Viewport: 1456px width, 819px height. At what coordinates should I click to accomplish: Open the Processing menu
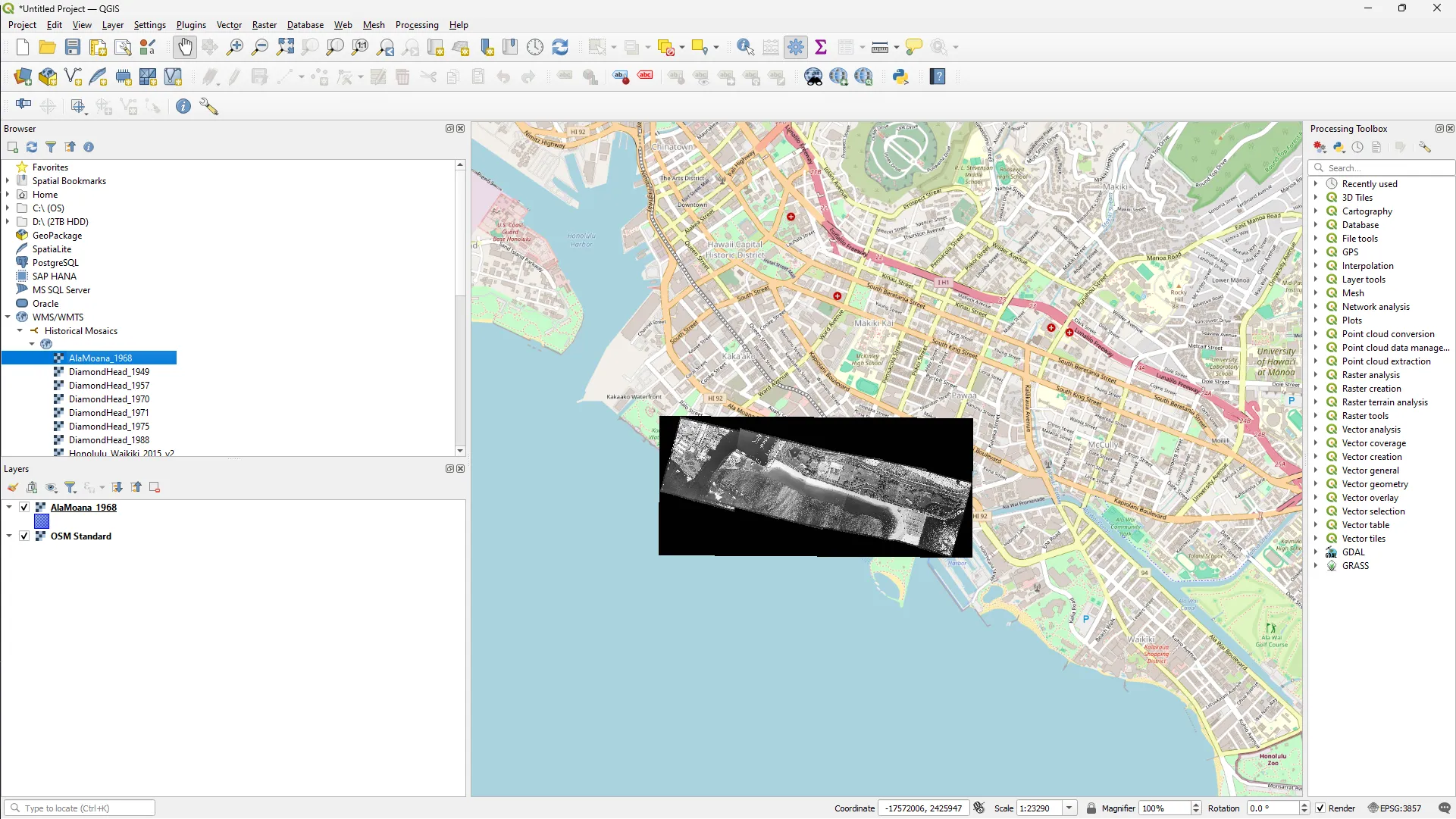[x=416, y=25]
